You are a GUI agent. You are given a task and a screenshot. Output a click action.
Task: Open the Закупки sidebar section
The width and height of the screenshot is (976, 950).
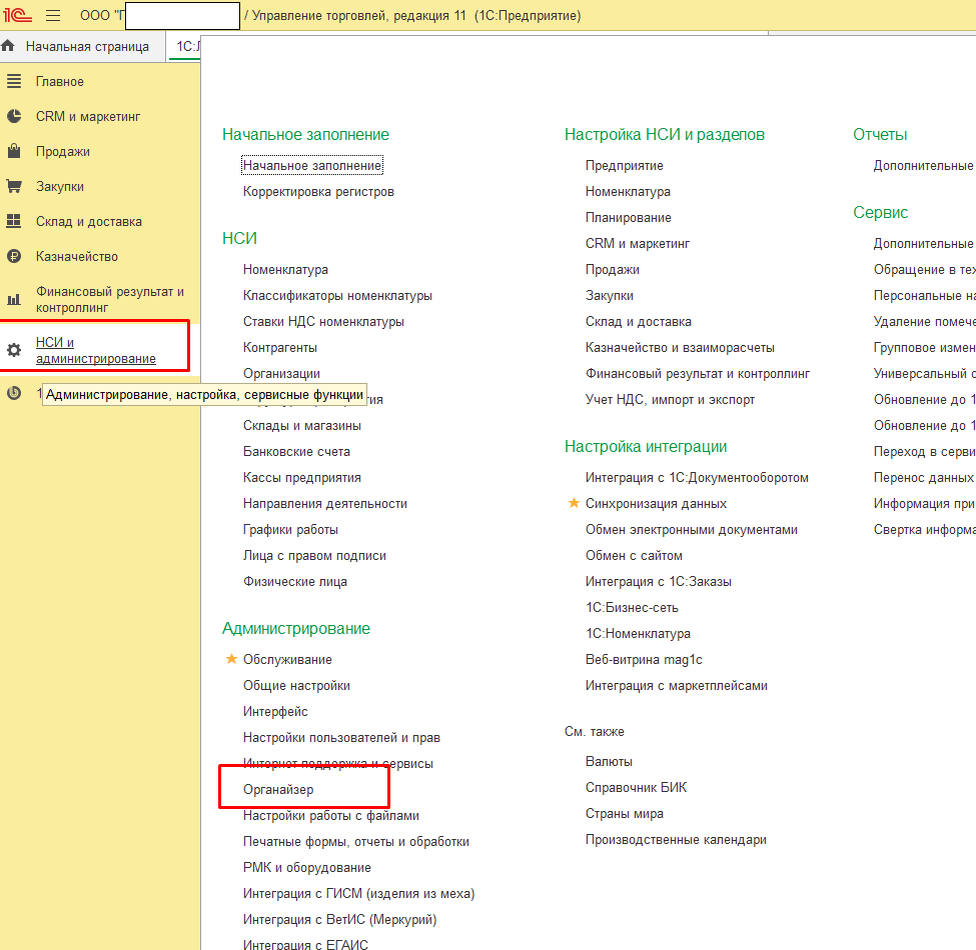pyautogui.click(x=60, y=186)
